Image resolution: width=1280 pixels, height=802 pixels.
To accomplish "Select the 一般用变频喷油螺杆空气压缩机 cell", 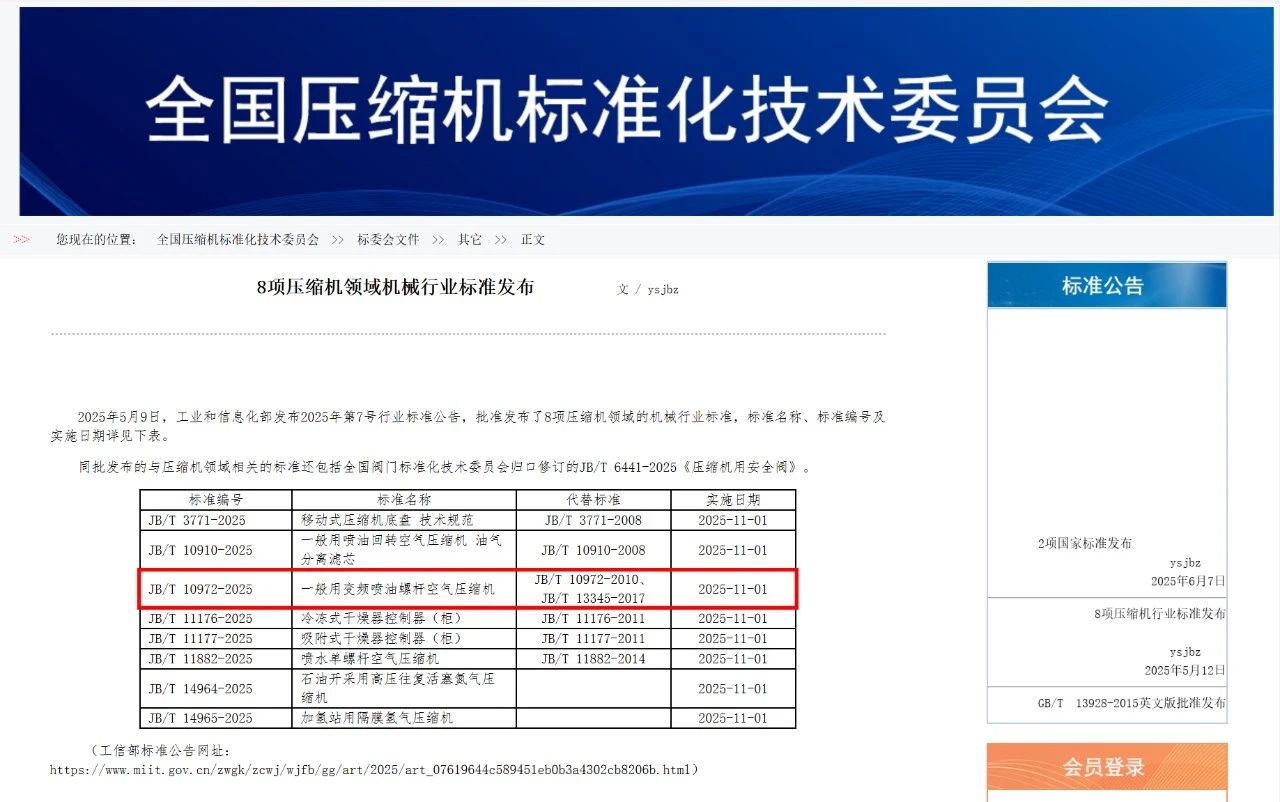I will pos(398,589).
